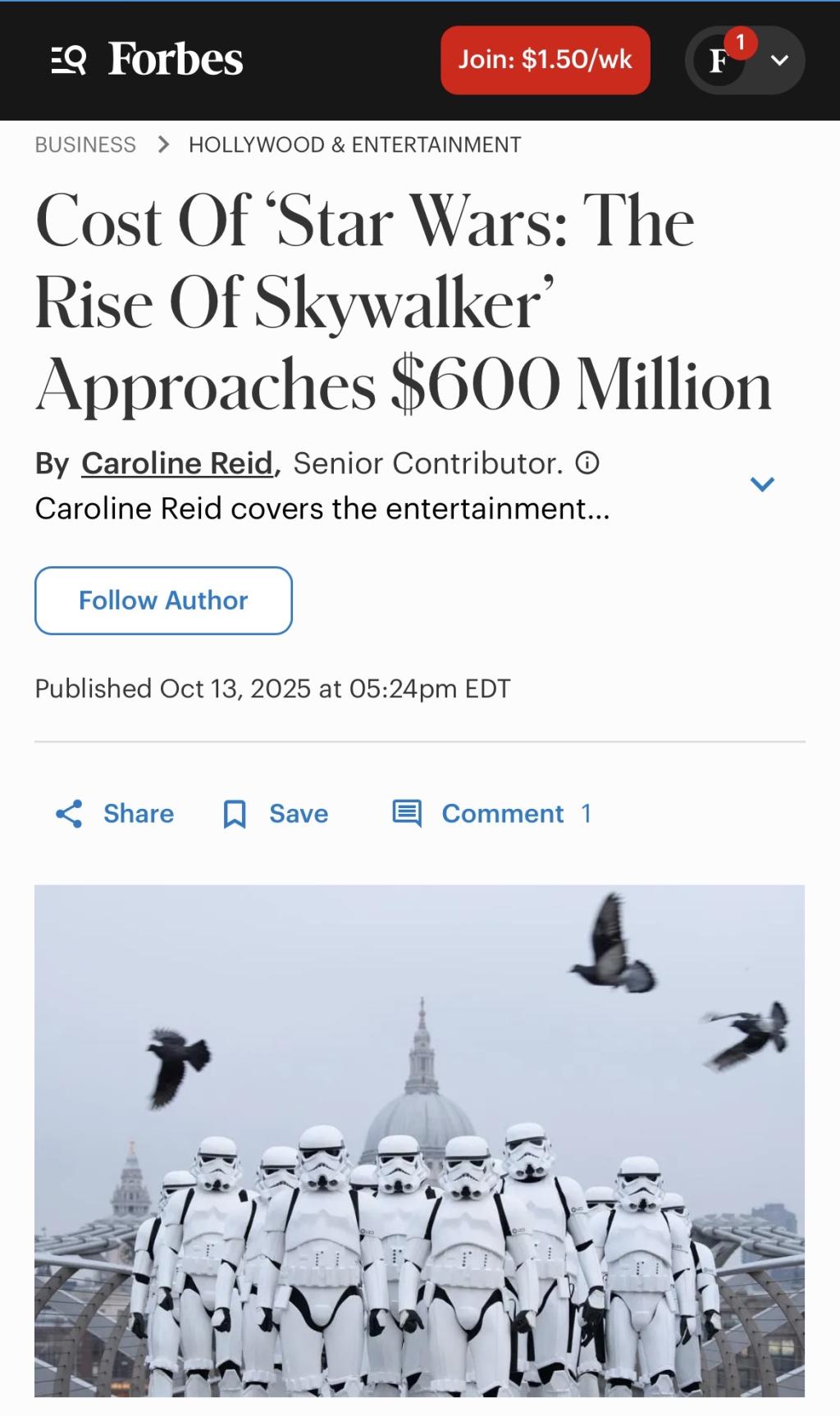This screenshot has height=1416, width=840.
Task: Expand the account dropdown chevron
Action: pyautogui.click(x=780, y=60)
